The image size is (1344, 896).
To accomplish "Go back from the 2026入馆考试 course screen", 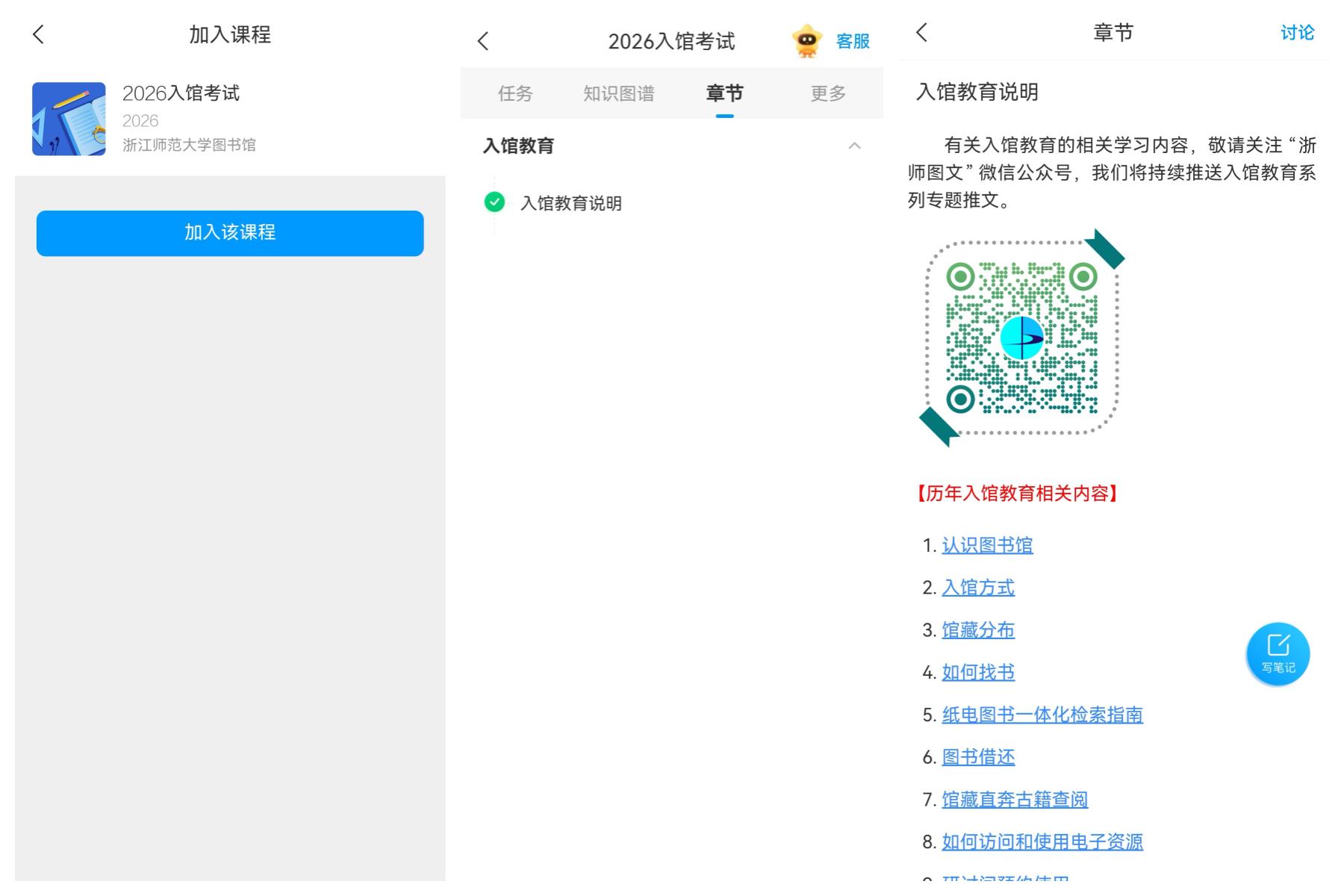I will click(483, 41).
